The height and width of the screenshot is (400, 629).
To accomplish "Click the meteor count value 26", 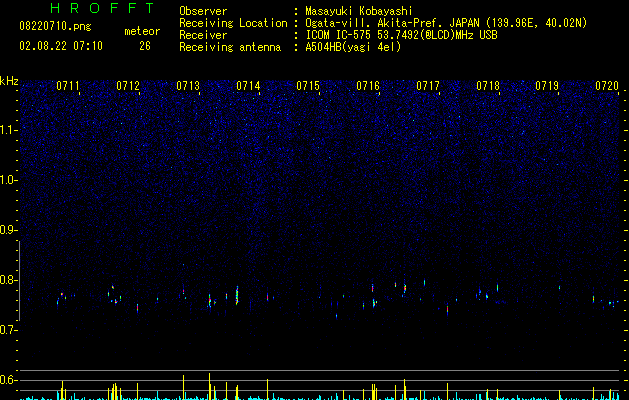I will (145, 46).
